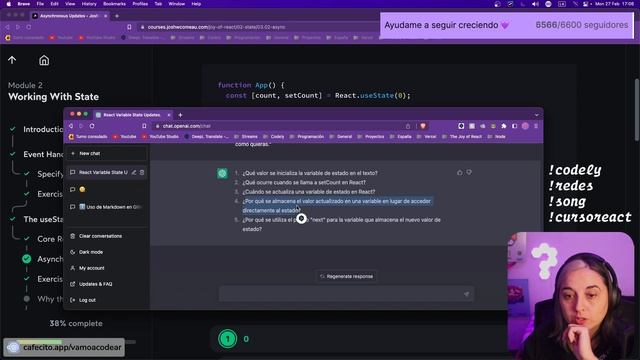The width and height of the screenshot is (640, 360).
Task: Thumbs down the ChatGPT response
Action: 469,173
